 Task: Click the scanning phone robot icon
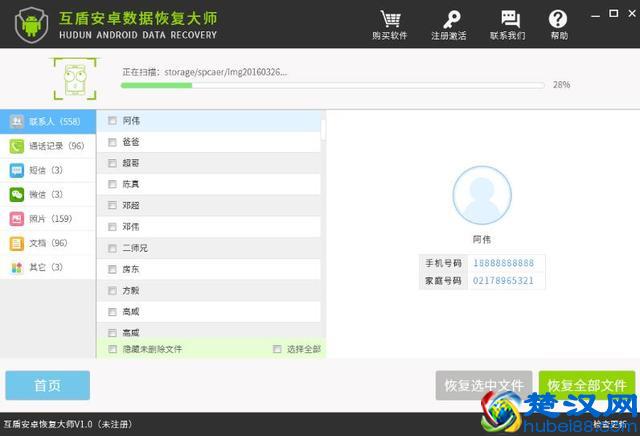click(76, 79)
